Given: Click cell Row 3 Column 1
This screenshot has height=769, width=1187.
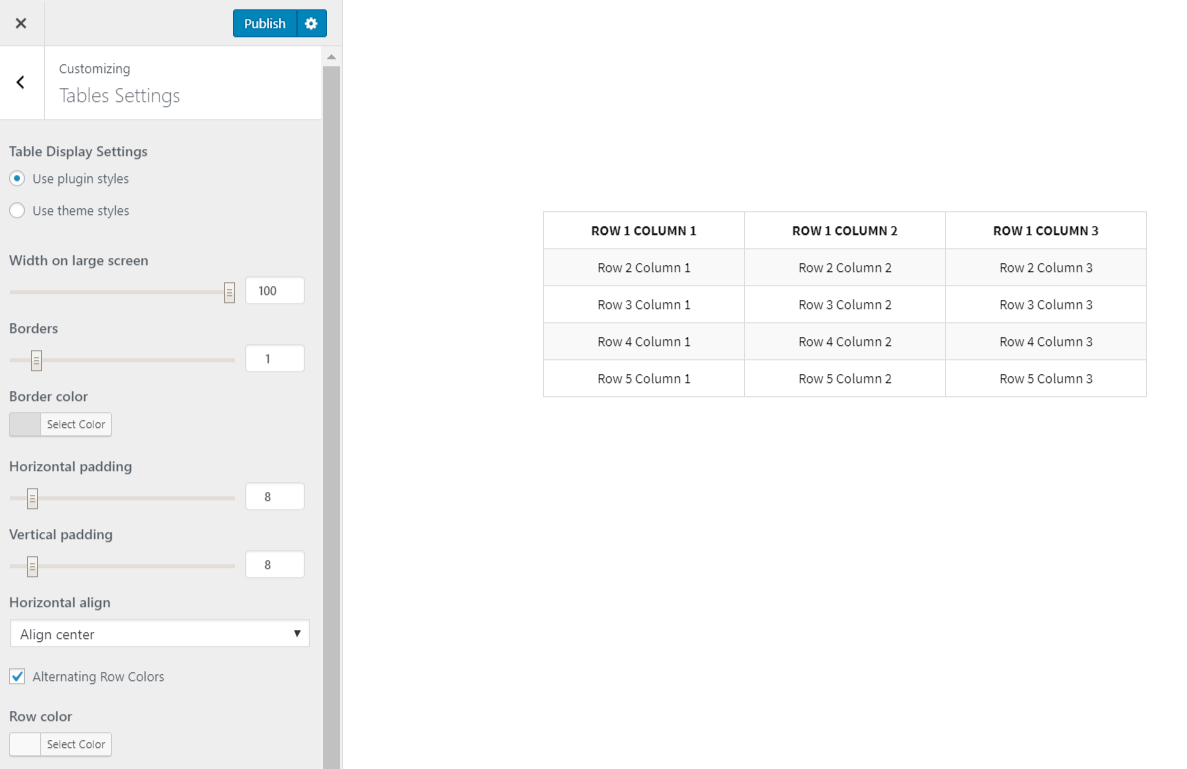Looking at the screenshot, I should coord(643,305).
